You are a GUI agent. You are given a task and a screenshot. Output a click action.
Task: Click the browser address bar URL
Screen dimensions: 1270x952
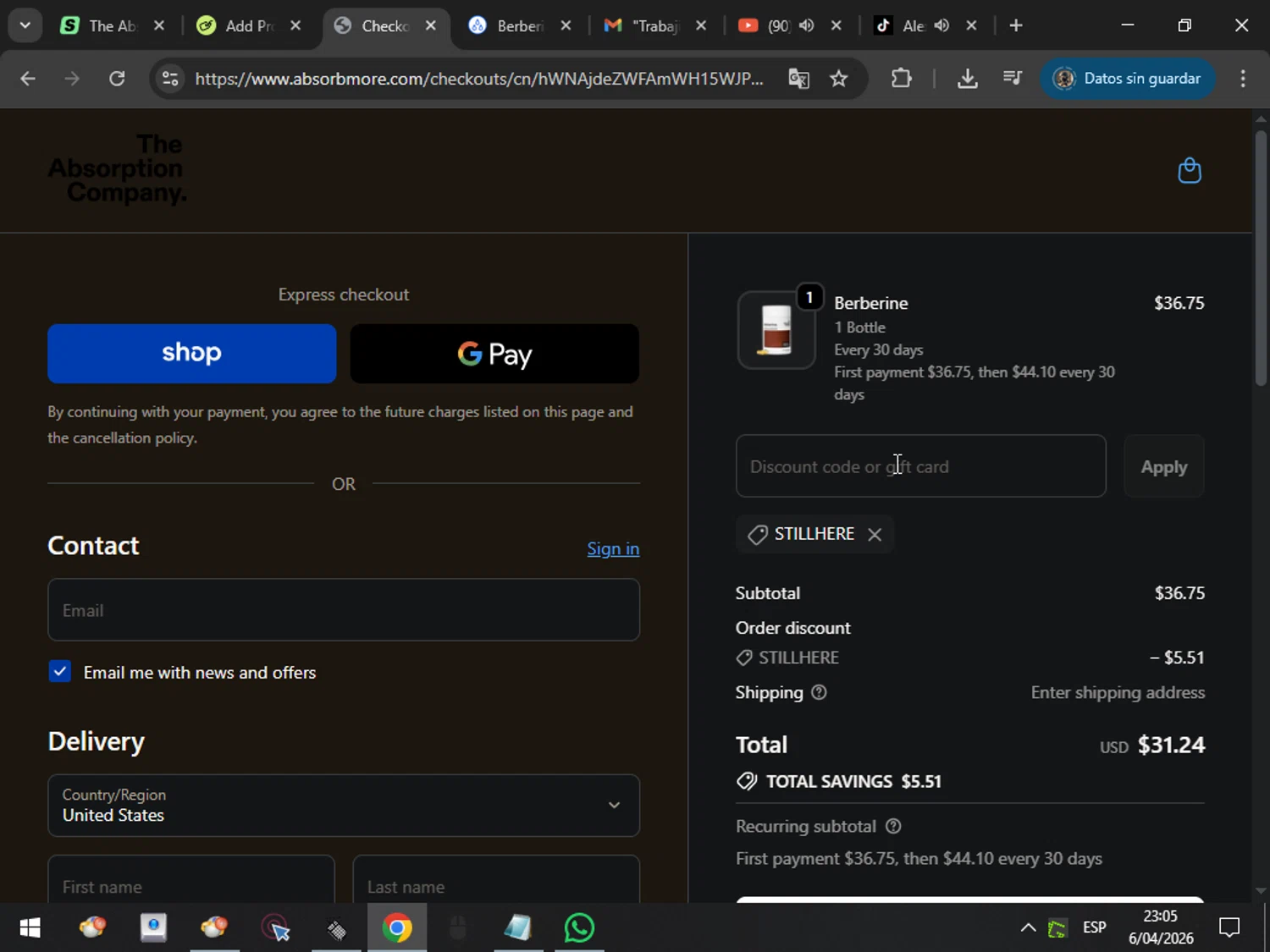tap(479, 79)
